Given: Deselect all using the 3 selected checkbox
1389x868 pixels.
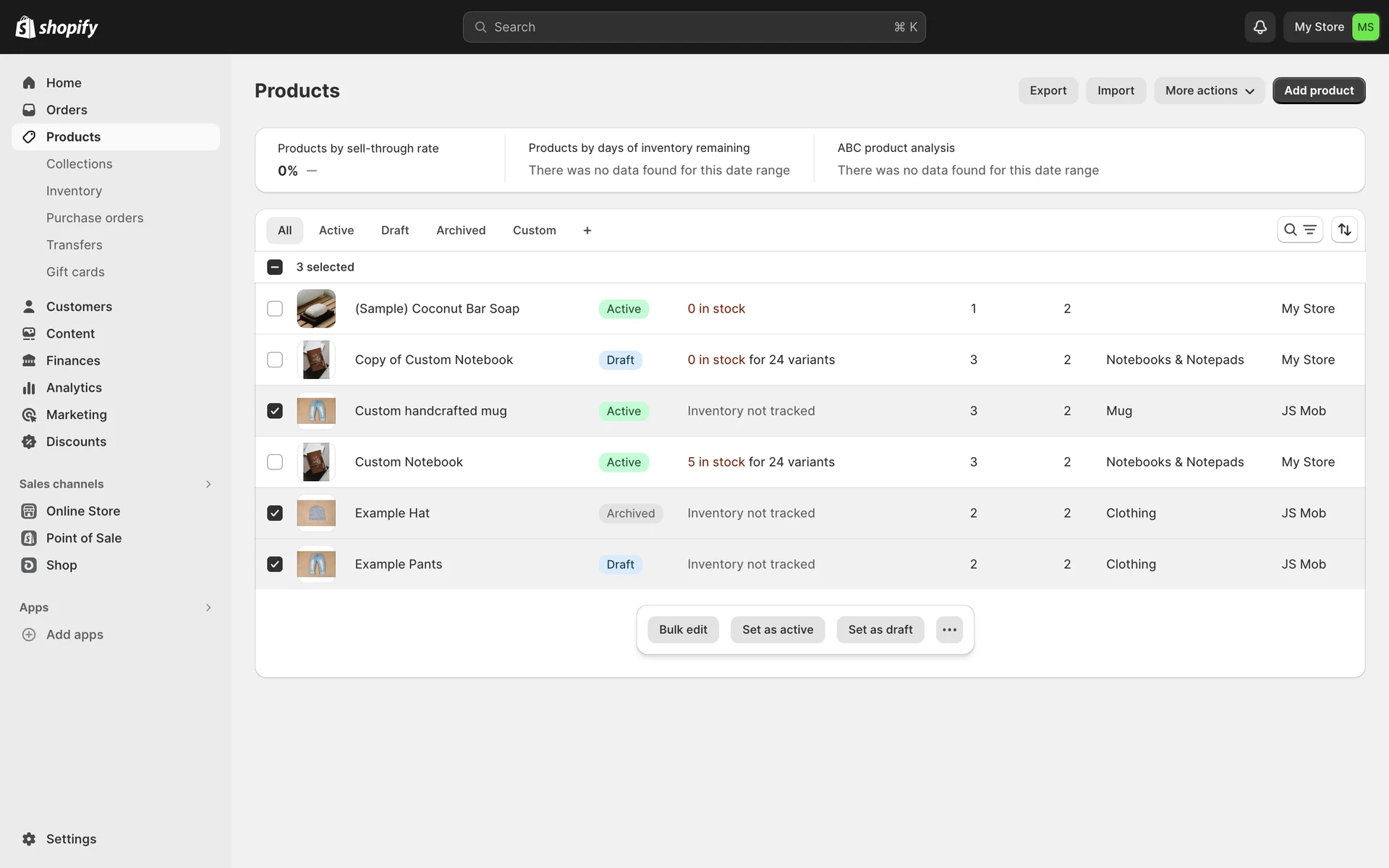Looking at the screenshot, I should 275,267.
